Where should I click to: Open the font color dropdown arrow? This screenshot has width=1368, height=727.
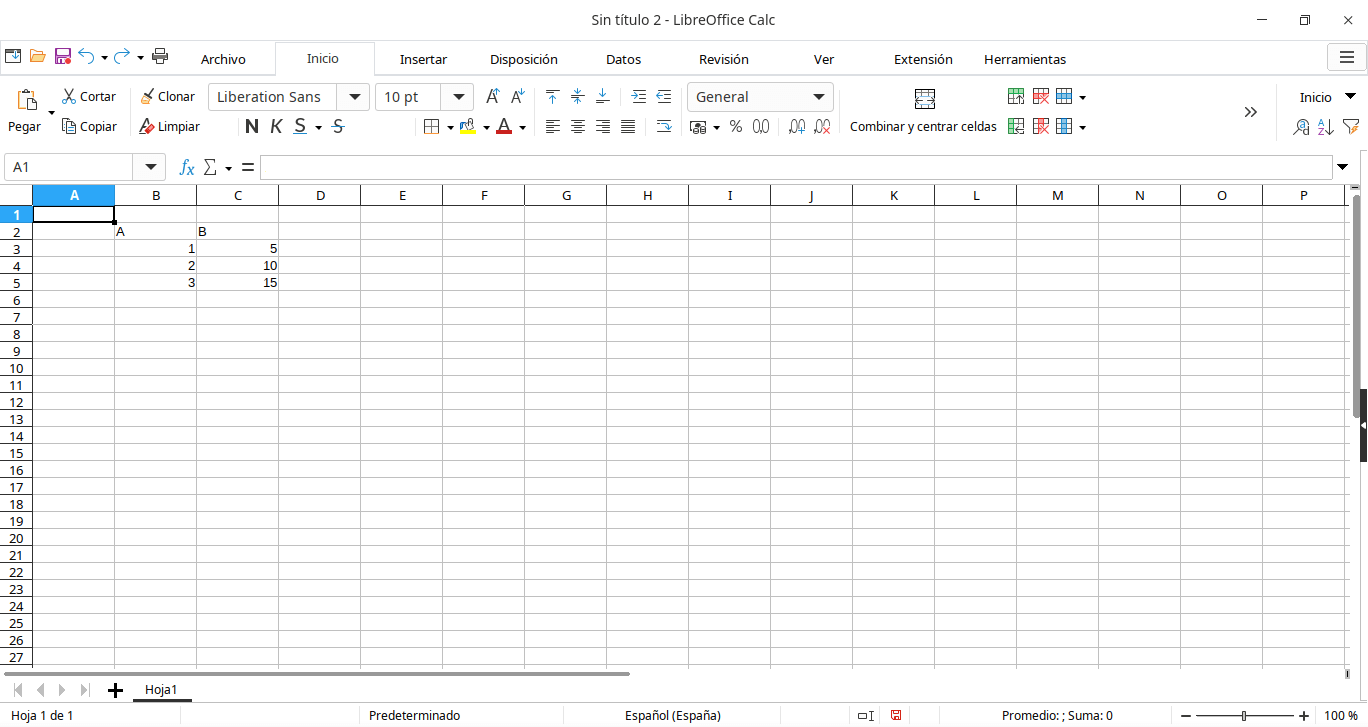click(x=522, y=127)
